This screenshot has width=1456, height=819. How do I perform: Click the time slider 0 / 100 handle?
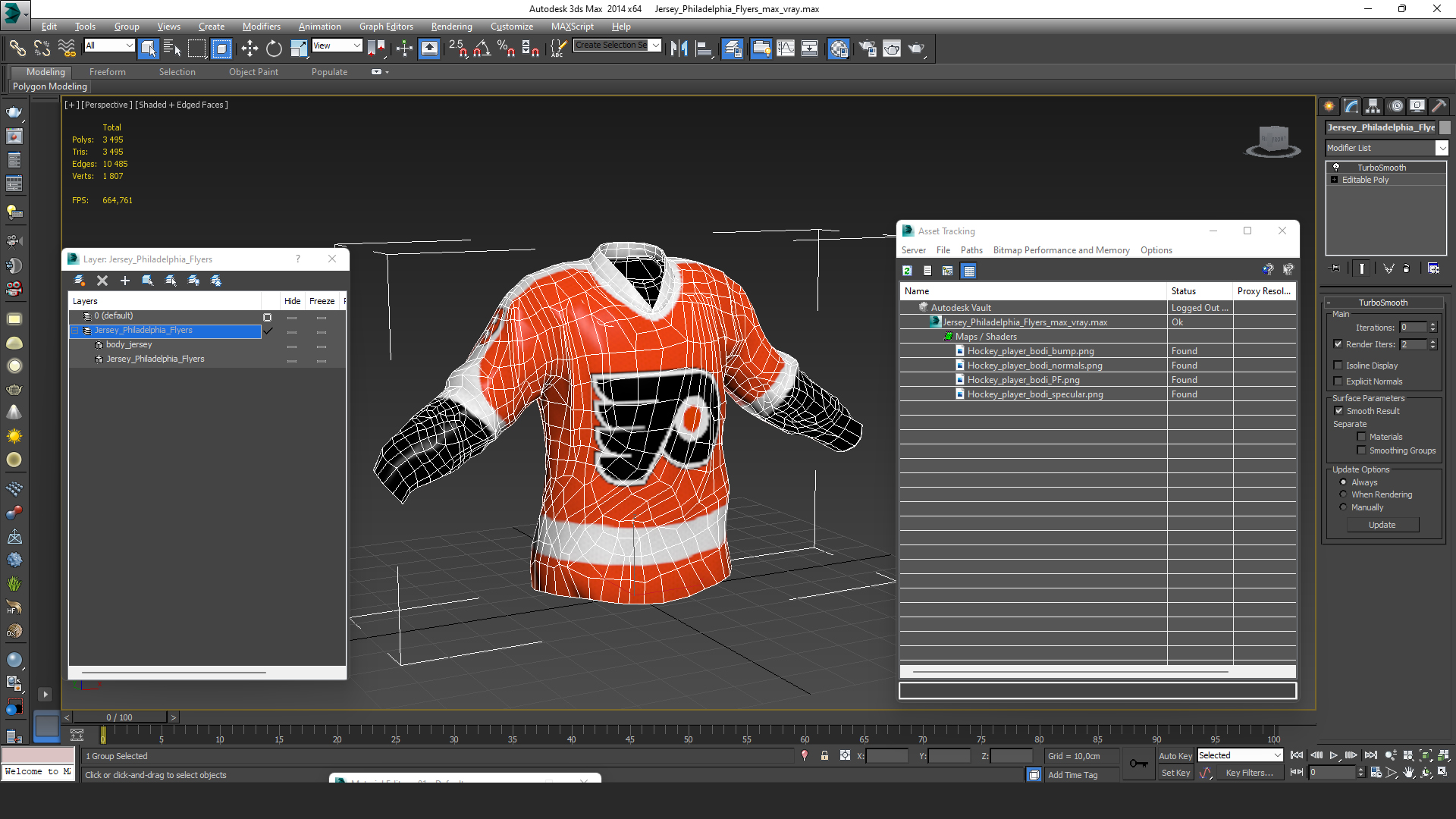119,717
